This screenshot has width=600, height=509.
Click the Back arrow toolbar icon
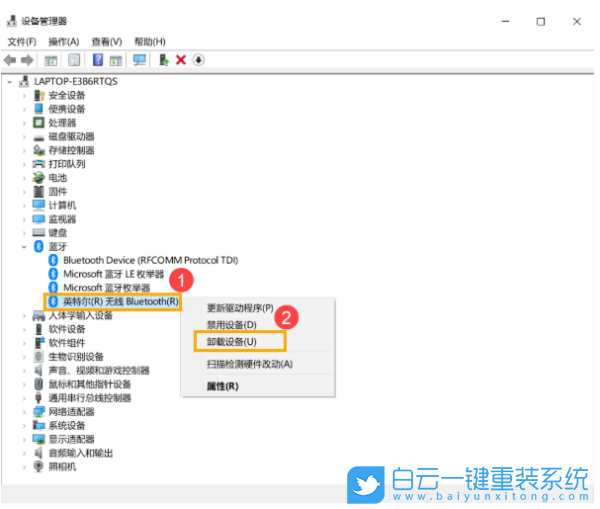tap(10, 60)
